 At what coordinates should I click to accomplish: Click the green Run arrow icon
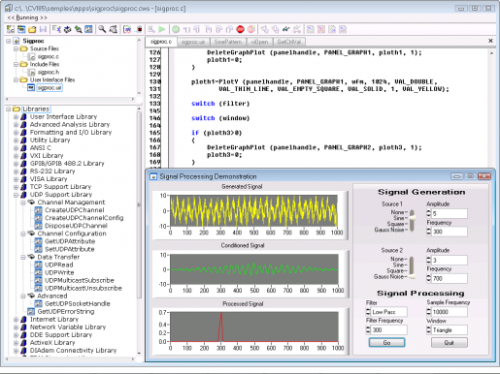click(x=162, y=29)
